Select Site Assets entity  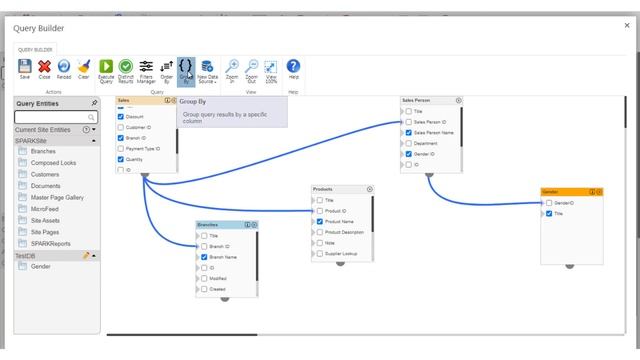[45, 220]
